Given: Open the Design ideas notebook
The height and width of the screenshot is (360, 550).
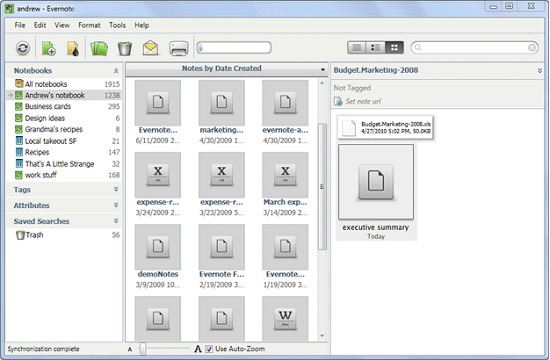Looking at the screenshot, I should coord(64,118).
